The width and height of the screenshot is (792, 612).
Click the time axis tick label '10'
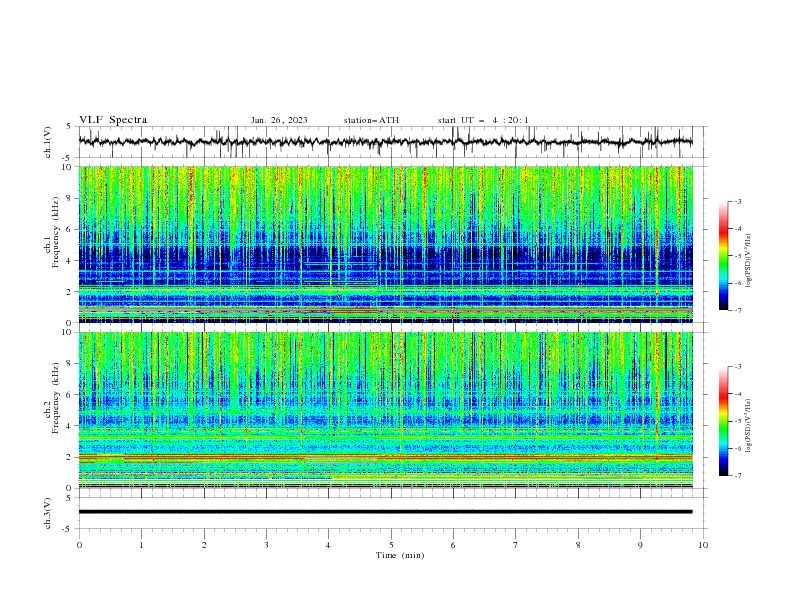tap(703, 545)
